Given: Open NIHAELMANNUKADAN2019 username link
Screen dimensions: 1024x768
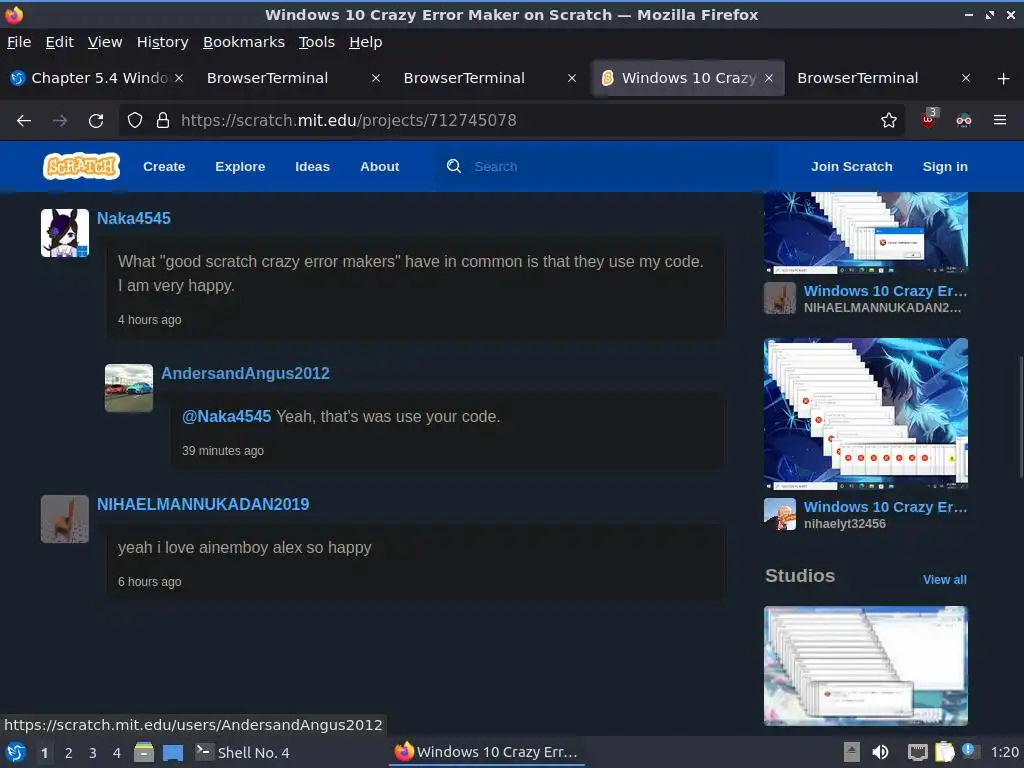Looking at the screenshot, I should (x=203, y=504).
